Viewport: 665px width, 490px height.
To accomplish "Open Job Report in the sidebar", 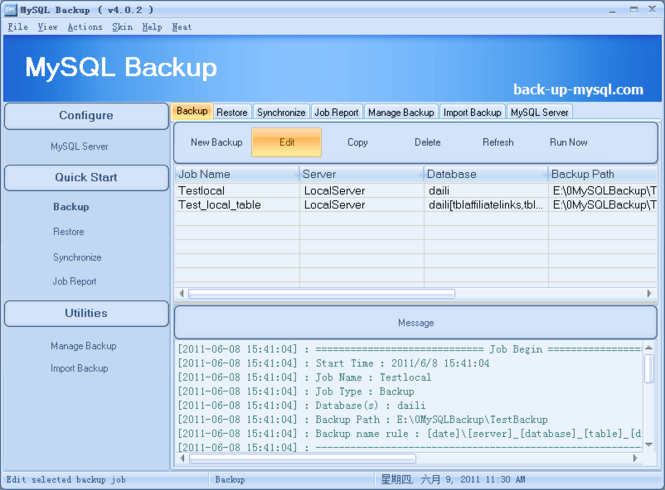I will pos(74,282).
